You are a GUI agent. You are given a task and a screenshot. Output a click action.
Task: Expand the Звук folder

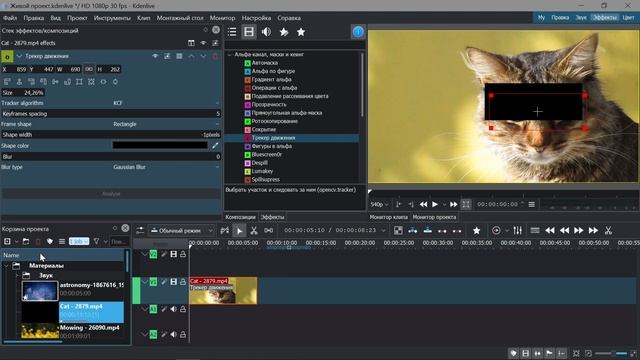pyautogui.click(x=17, y=276)
